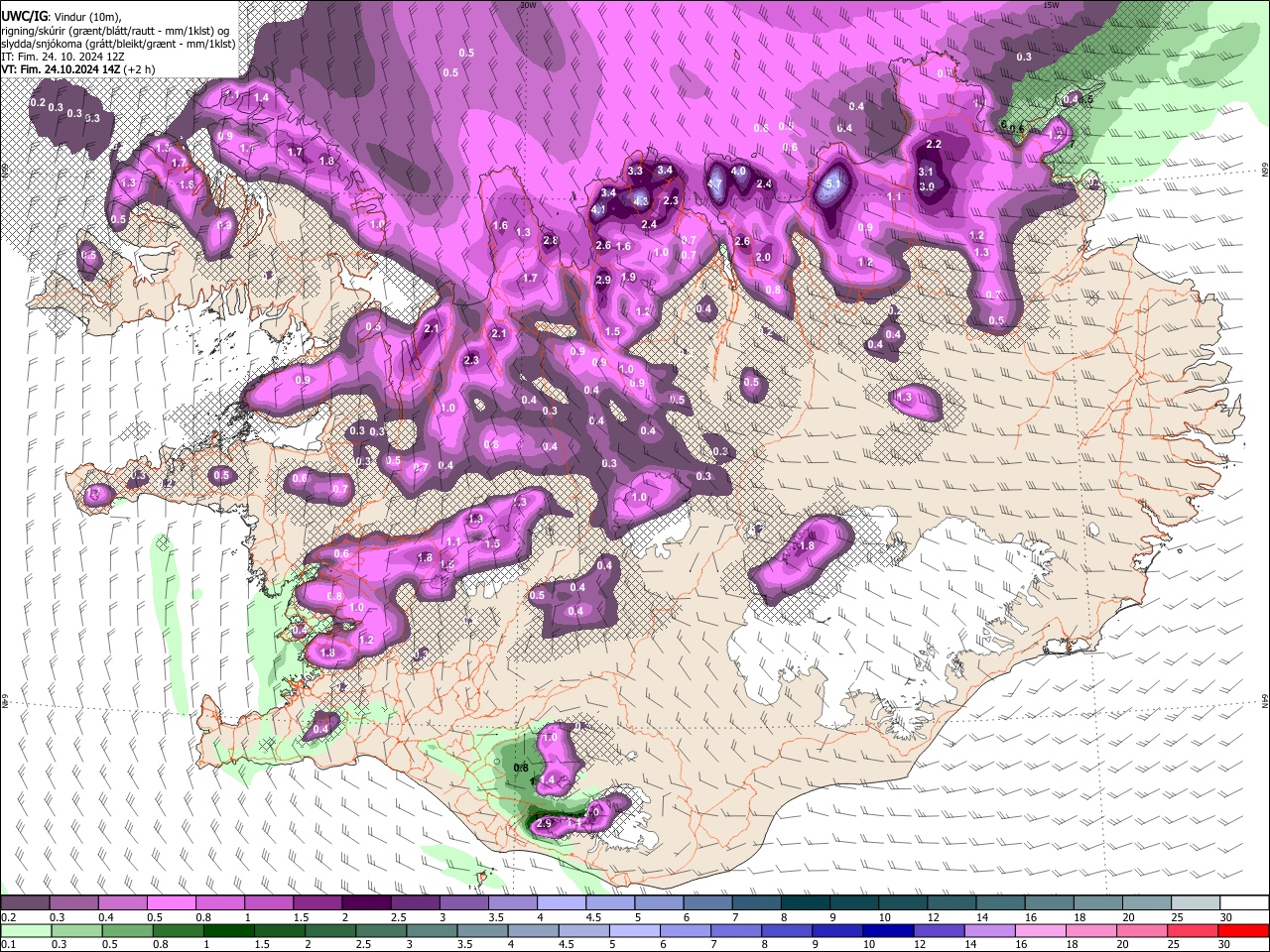This screenshot has width=1270, height=952.
Task: Click the map value '3.1'
Action: click(927, 173)
